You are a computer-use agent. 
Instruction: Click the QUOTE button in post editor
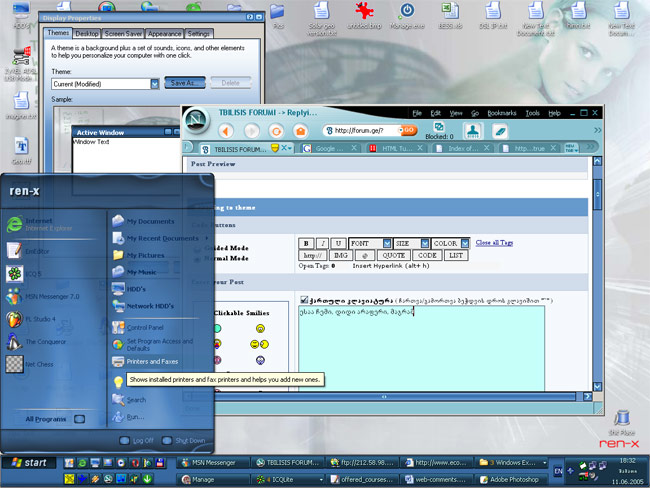(x=392, y=256)
